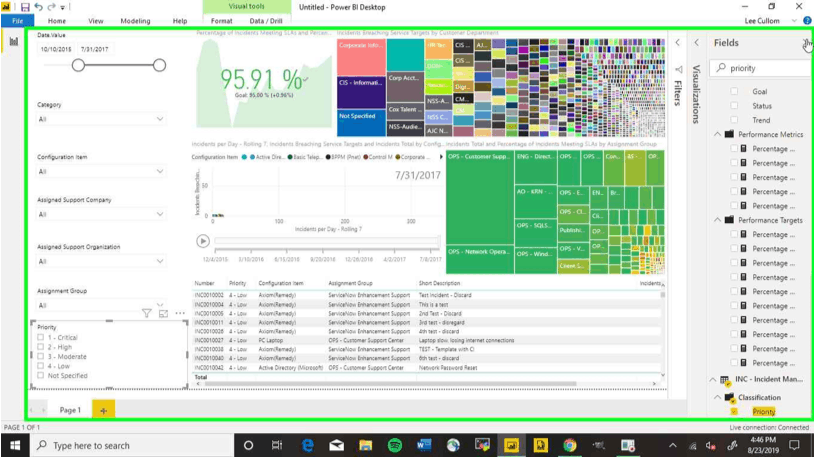Open focus mode for the Priority slicer
Viewport: 815px width, 458px height.
point(163,313)
